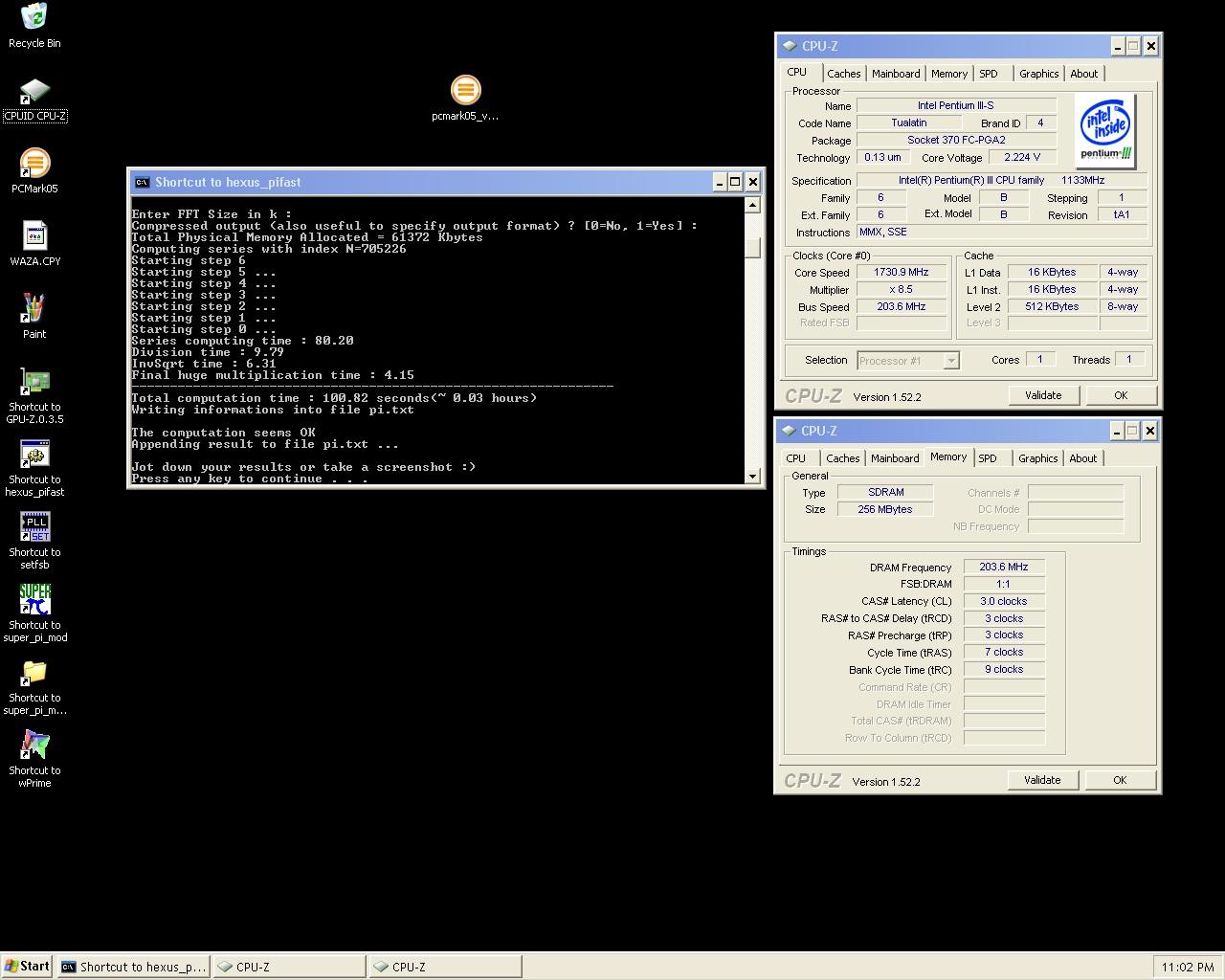Screen dimensions: 1225x980
Task: Select the Paint desktop icon
Action: click(34, 309)
